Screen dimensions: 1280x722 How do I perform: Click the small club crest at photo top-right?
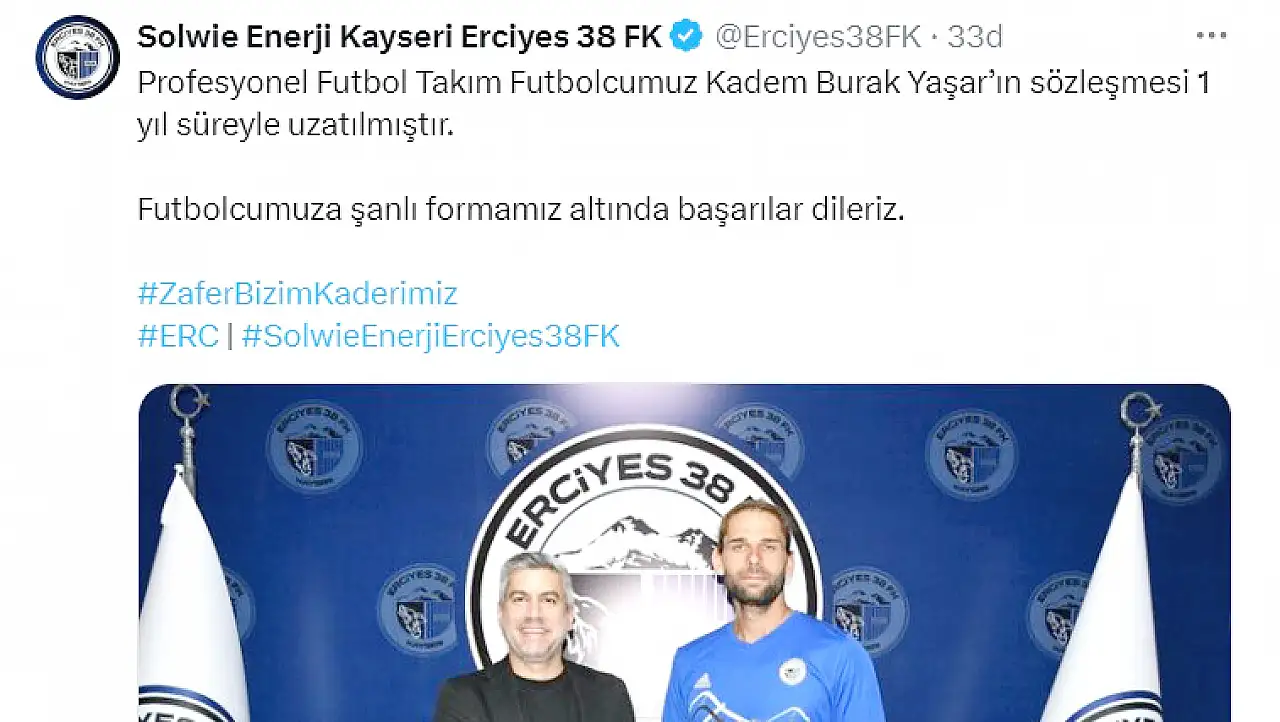(1180, 460)
